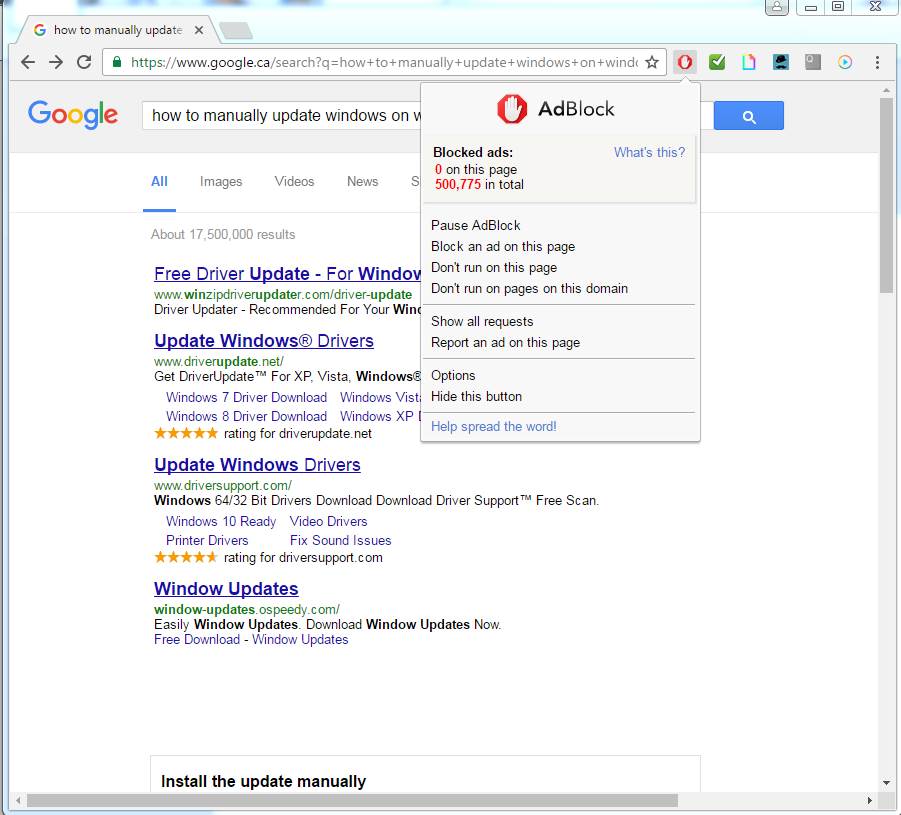The height and width of the screenshot is (815, 901).
Task: Click the AdBlock stop-hand logo in popup
Action: (511, 109)
